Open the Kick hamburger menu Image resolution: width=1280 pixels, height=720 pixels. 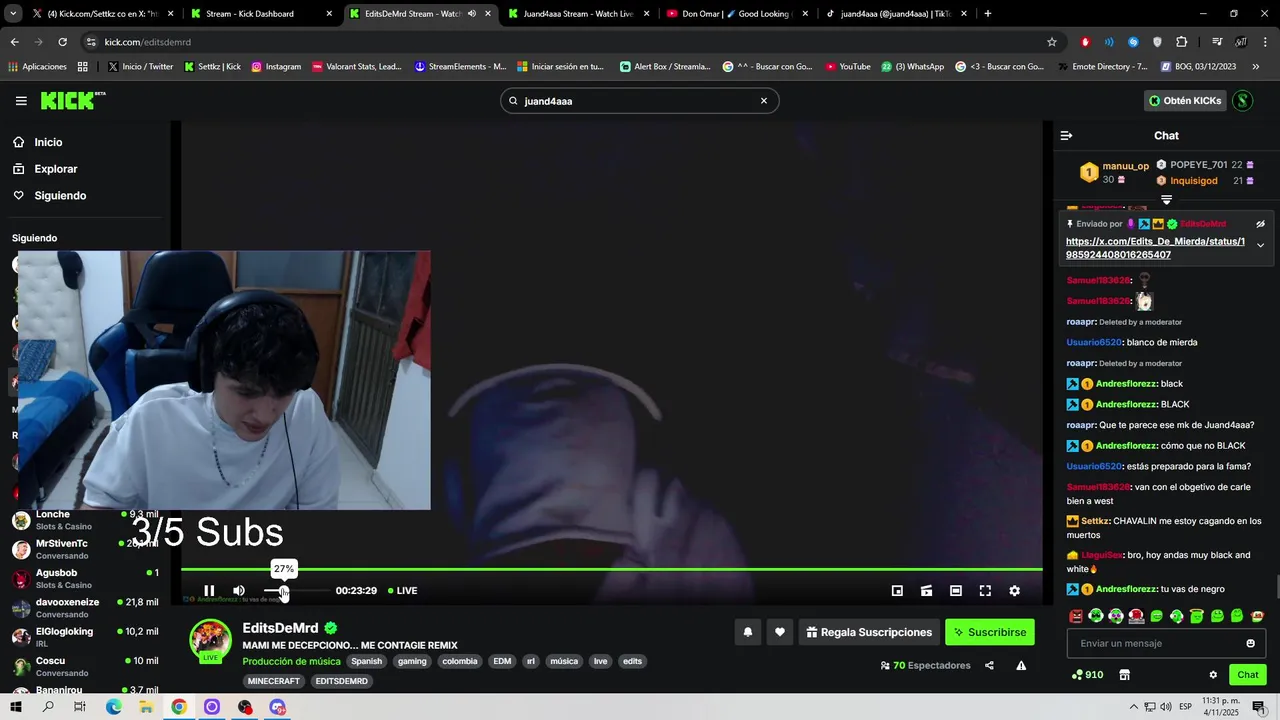[x=21, y=101]
